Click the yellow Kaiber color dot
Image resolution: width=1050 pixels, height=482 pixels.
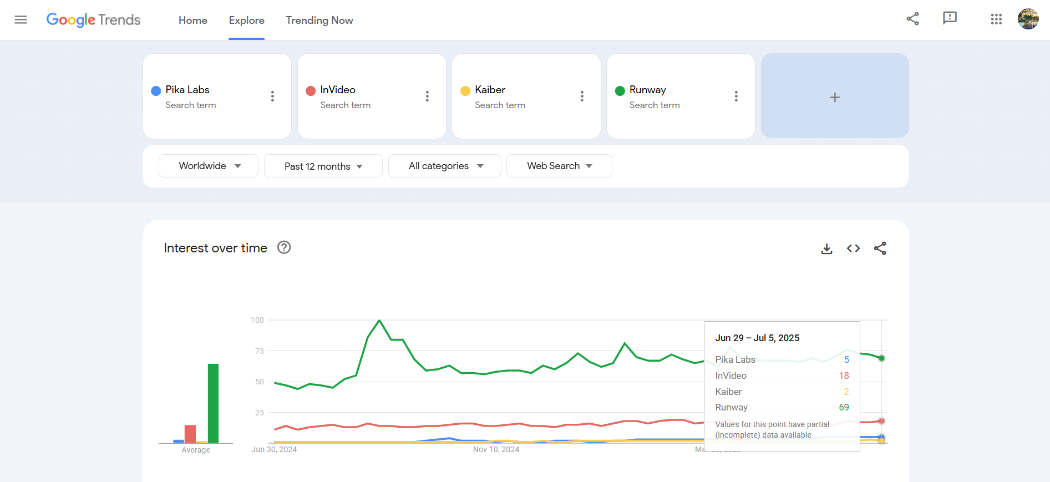click(465, 90)
